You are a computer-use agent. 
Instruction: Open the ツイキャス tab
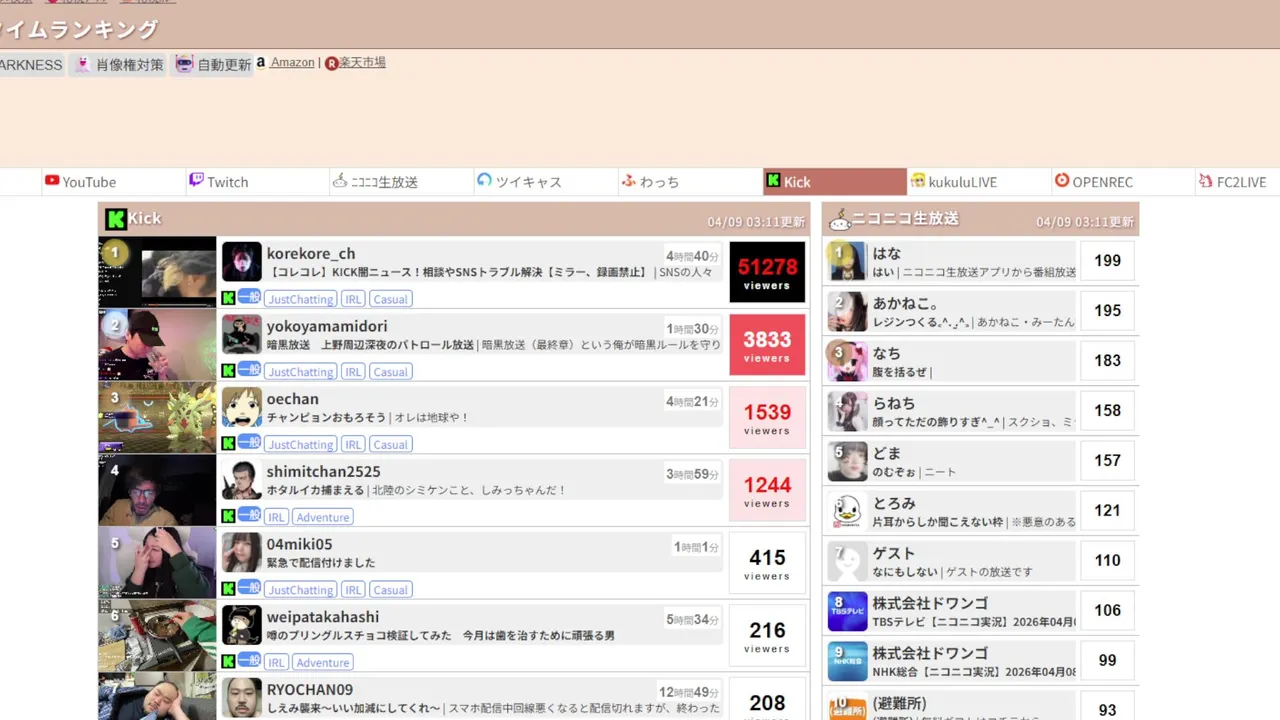pos(546,182)
